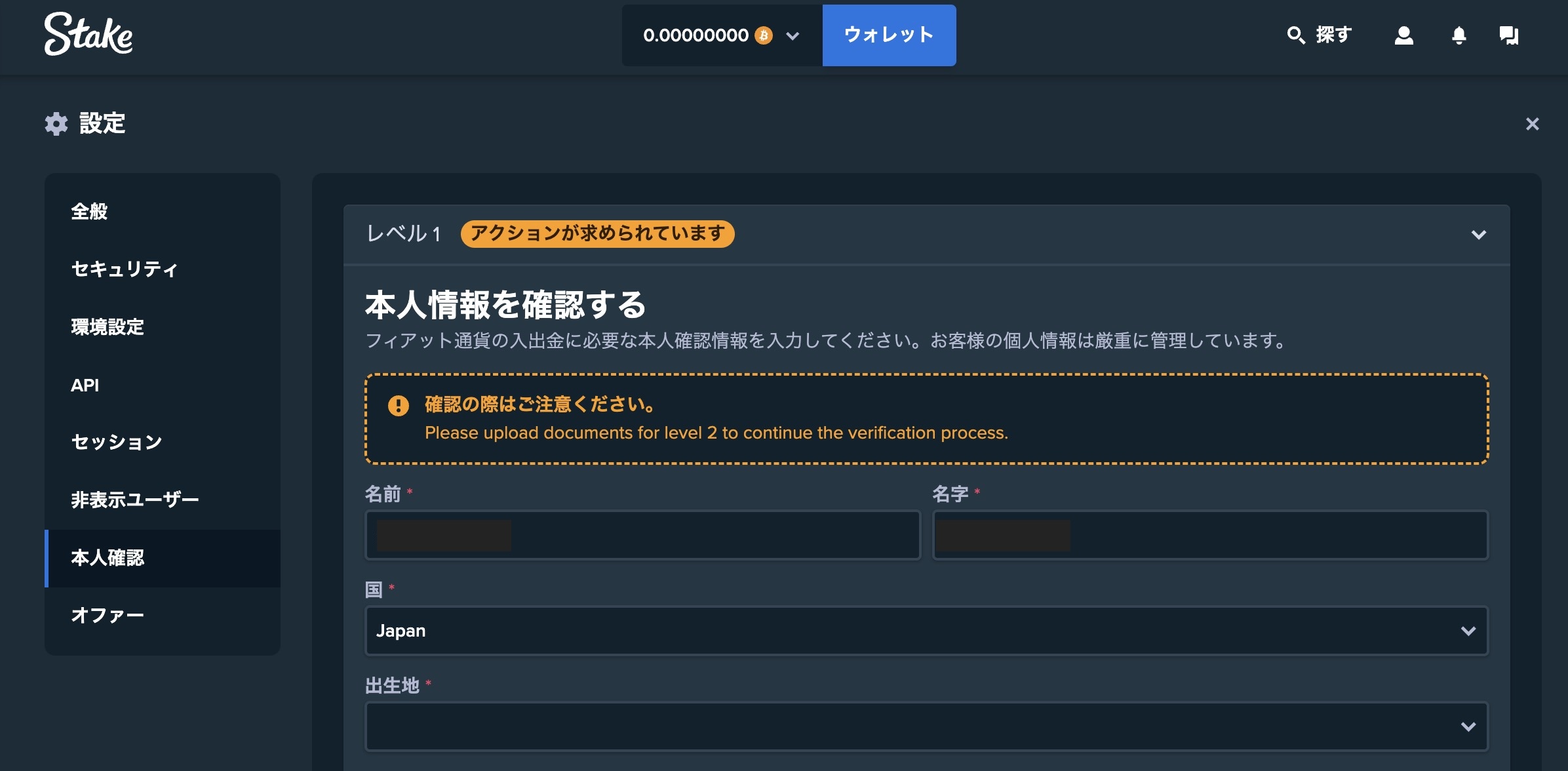Click the Stake logo
This screenshot has height=771, width=1568.
click(88, 34)
